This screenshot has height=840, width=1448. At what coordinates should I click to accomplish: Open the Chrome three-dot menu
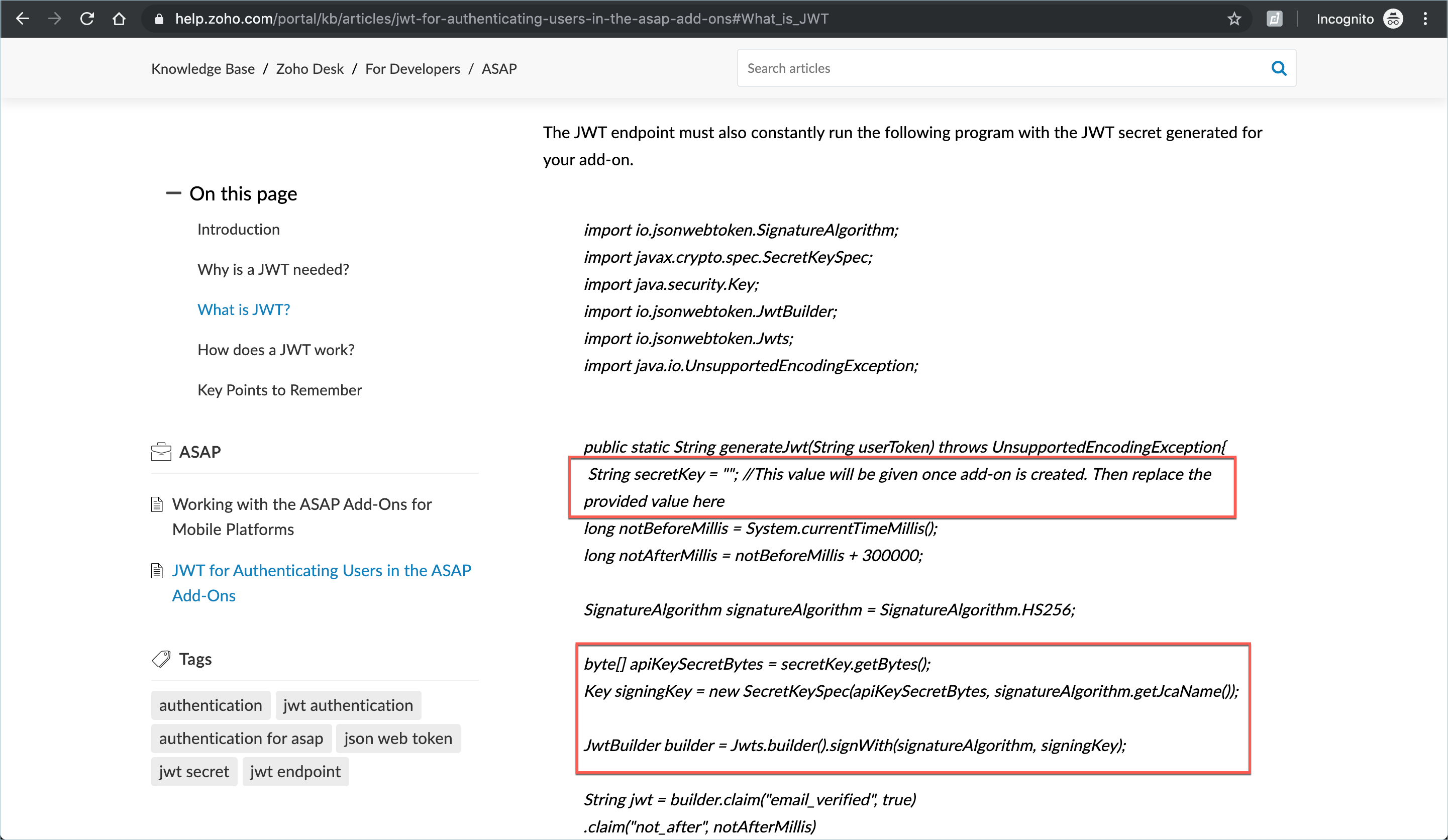[1425, 19]
